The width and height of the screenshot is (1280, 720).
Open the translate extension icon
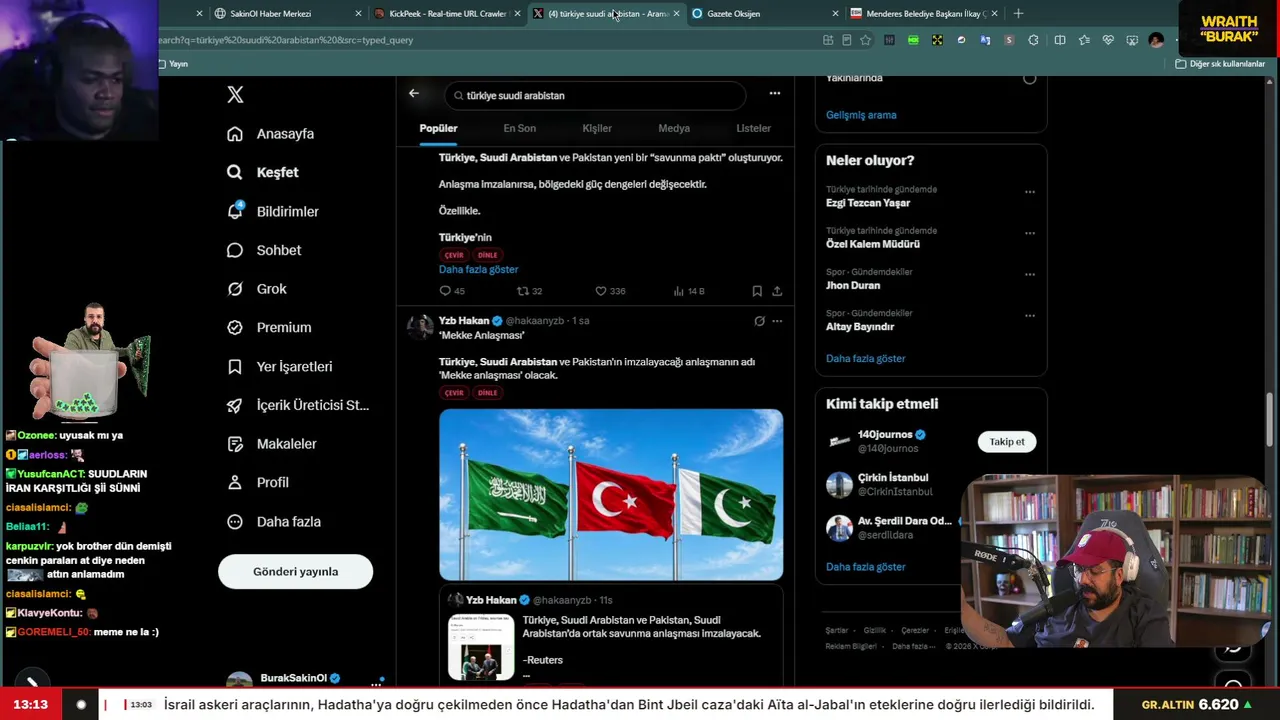click(985, 40)
